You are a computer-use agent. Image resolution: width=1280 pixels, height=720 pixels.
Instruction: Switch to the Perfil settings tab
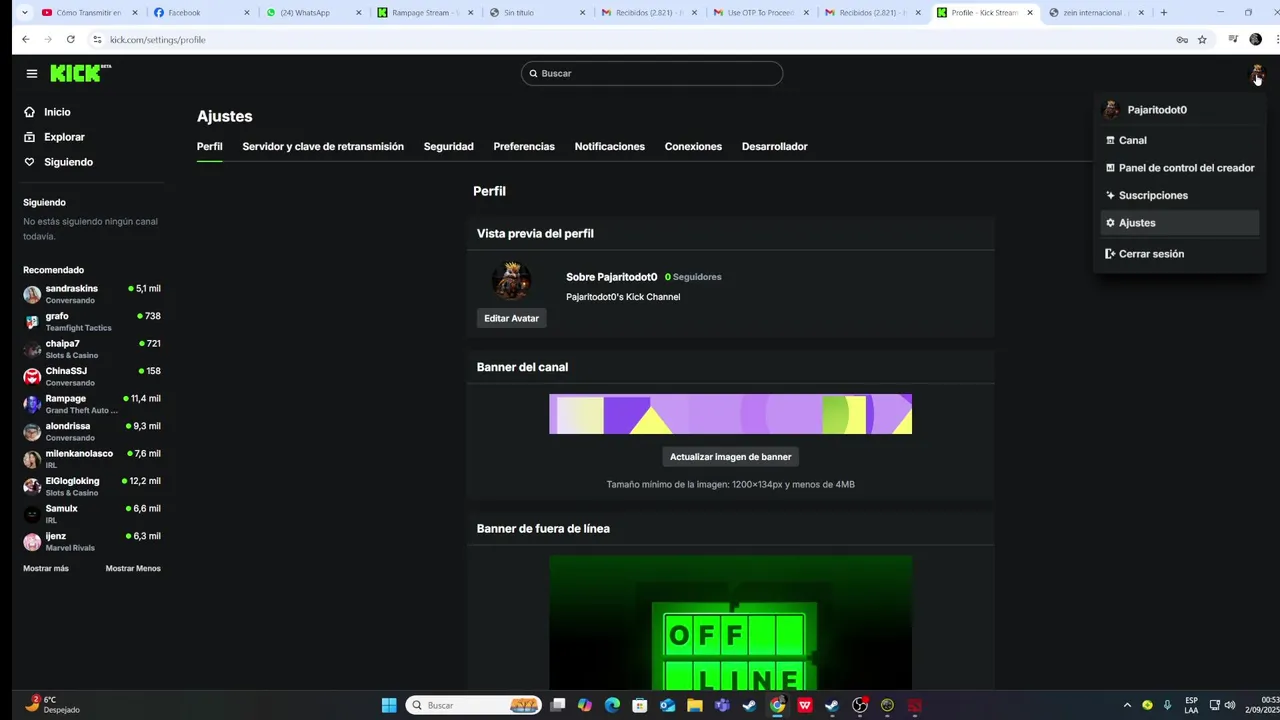click(209, 146)
